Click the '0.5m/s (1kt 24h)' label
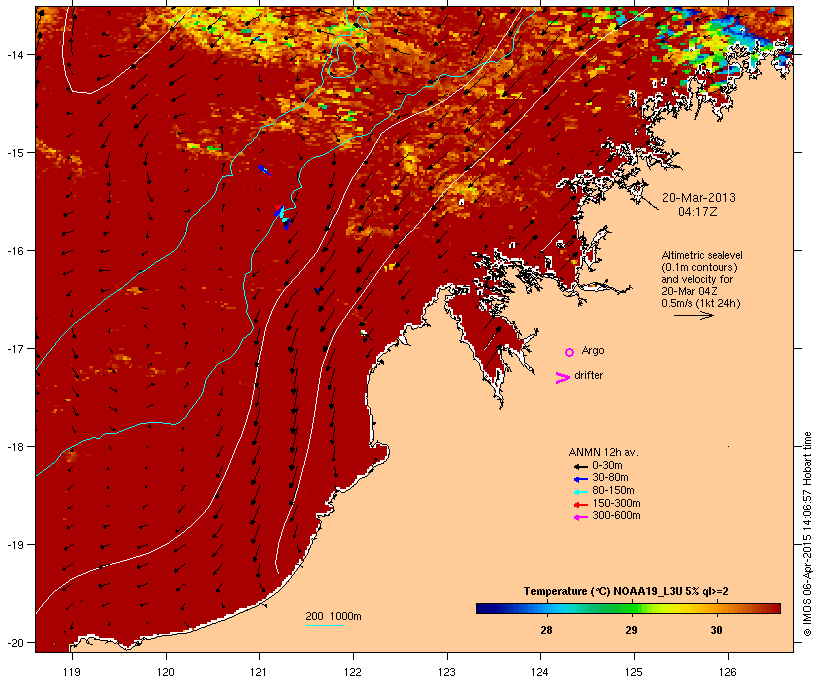Image resolution: width=820 pixels, height=680 pixels. (x=701, y=303)
